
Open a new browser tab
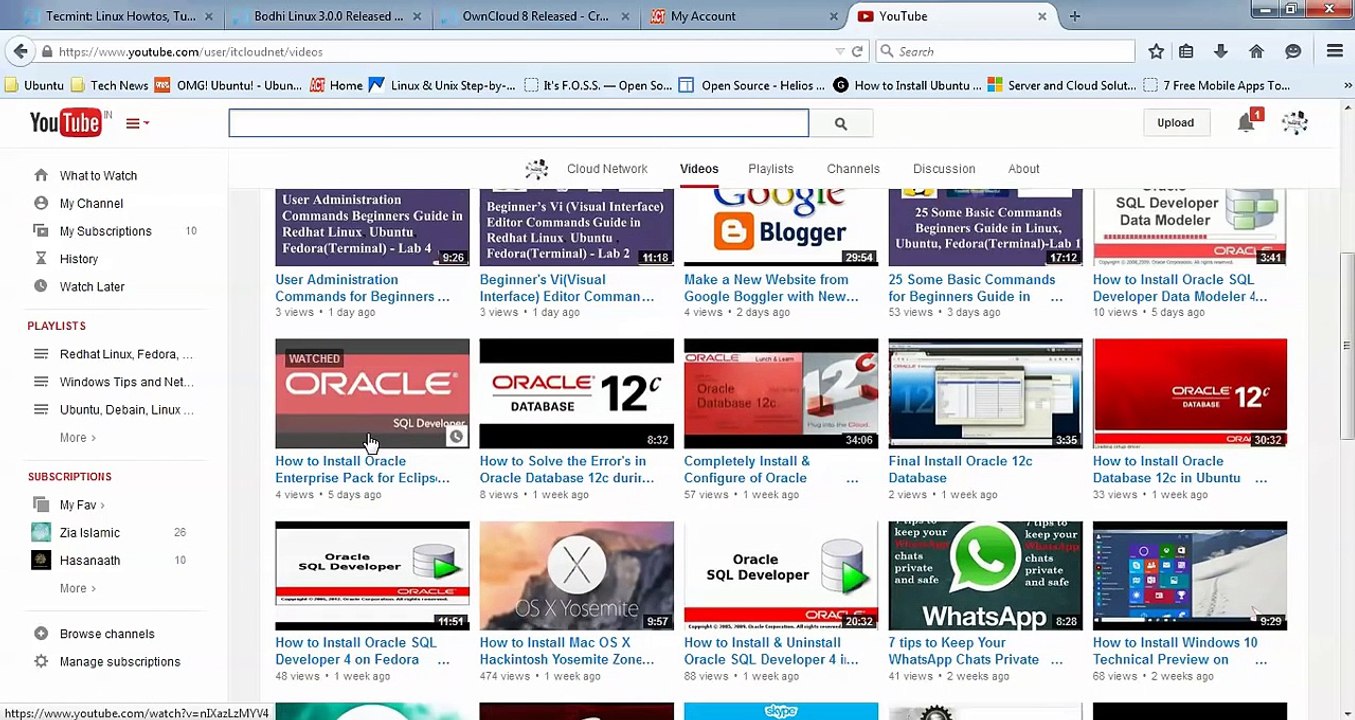click(x=1075, y=16)
